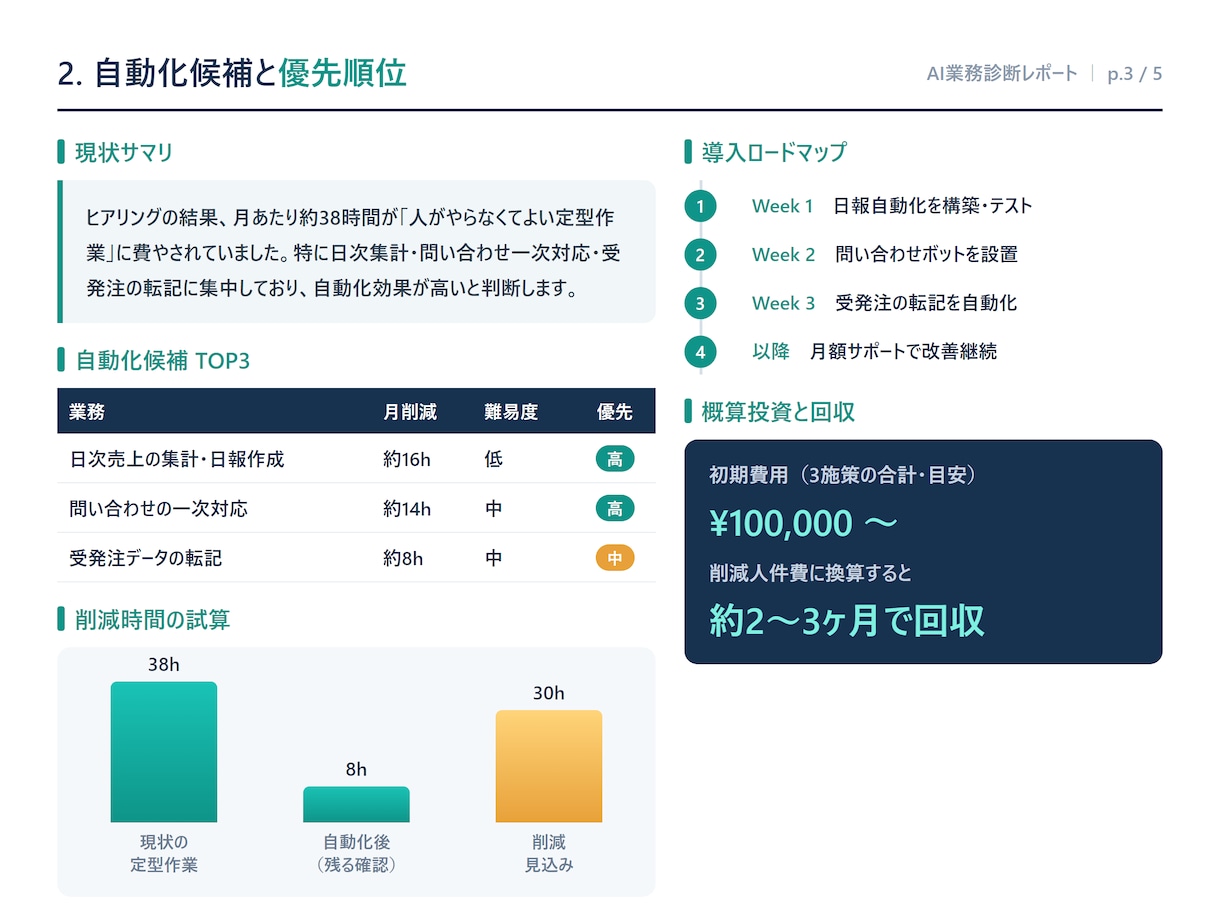The height and width of the screenshot is (915, 1220).
Task: Click the summary paragraph starting ヒアリングの結果
Action: pyautogui.click(x=353, y=252)
